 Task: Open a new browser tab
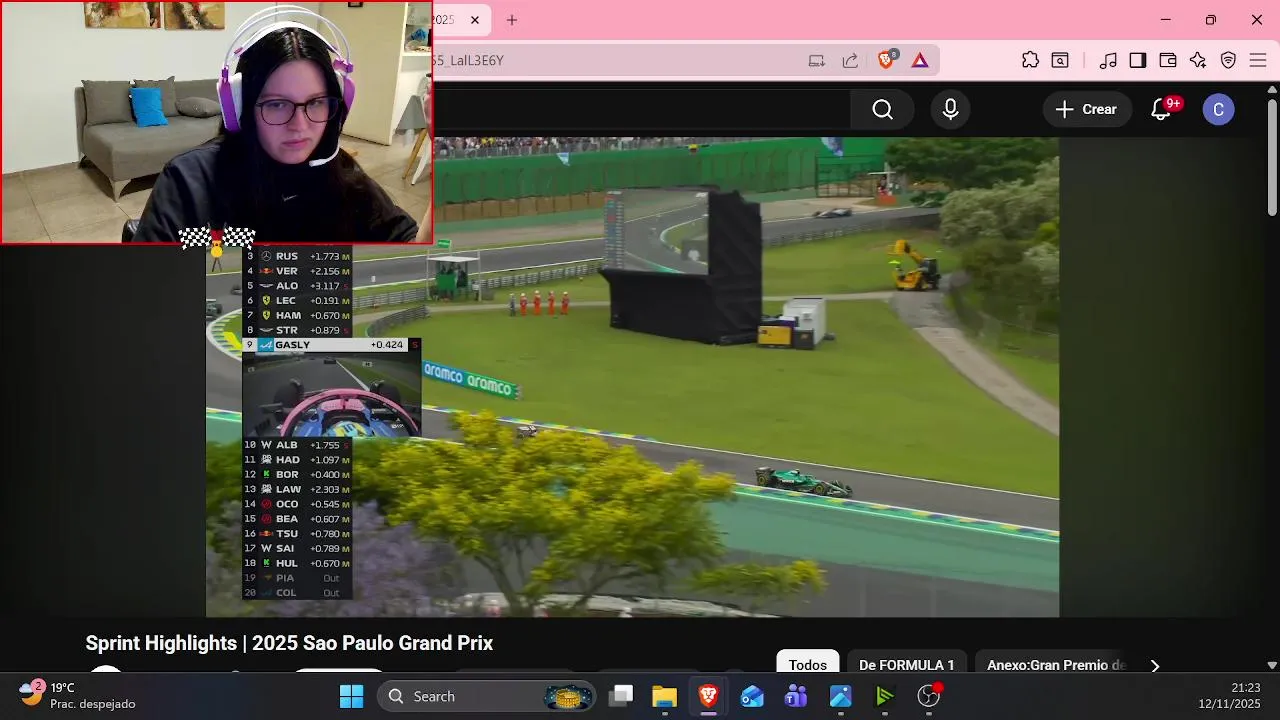tap(512, 20)
